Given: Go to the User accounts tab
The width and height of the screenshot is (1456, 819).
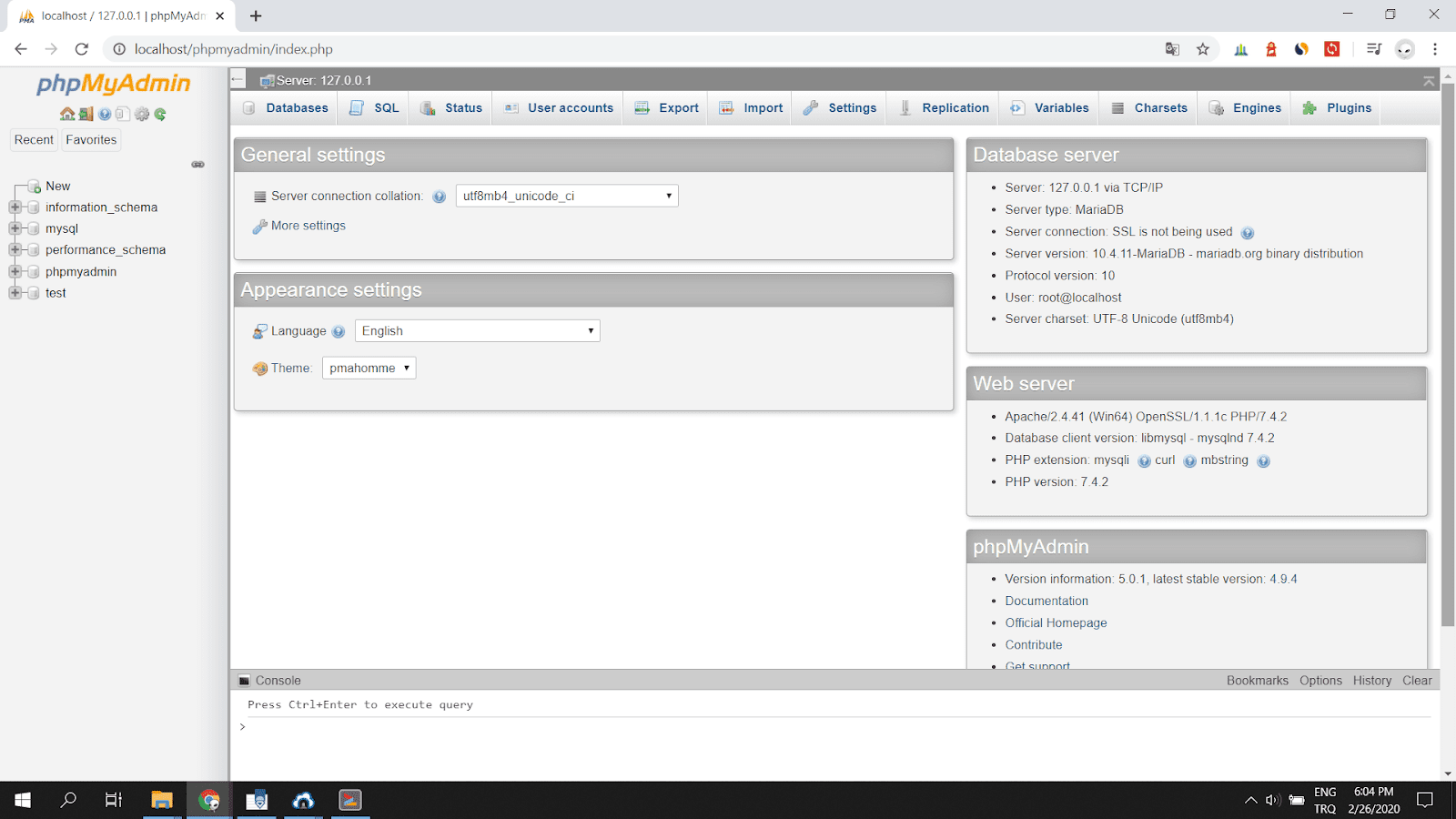Looking at the screenshot, I should (559, 108).
